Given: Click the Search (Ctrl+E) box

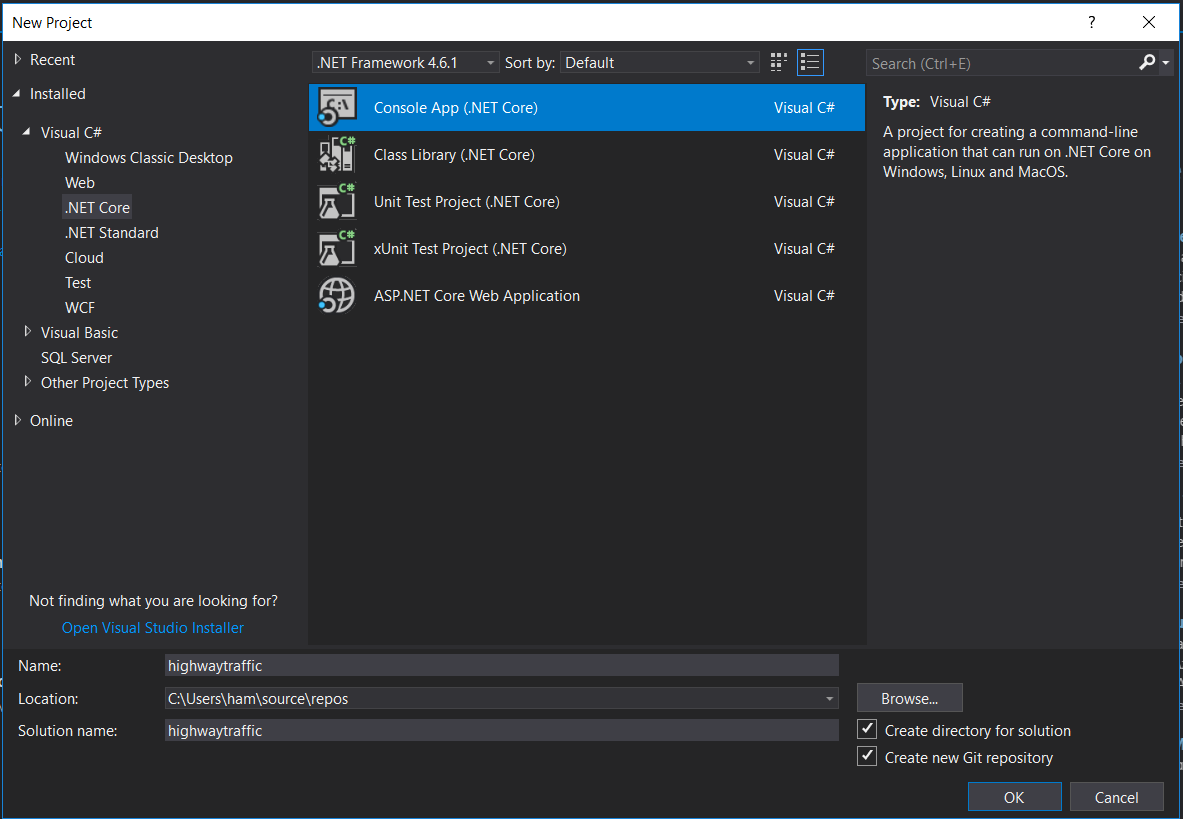Looking at the screenshot, I should tap(1002, 63).
